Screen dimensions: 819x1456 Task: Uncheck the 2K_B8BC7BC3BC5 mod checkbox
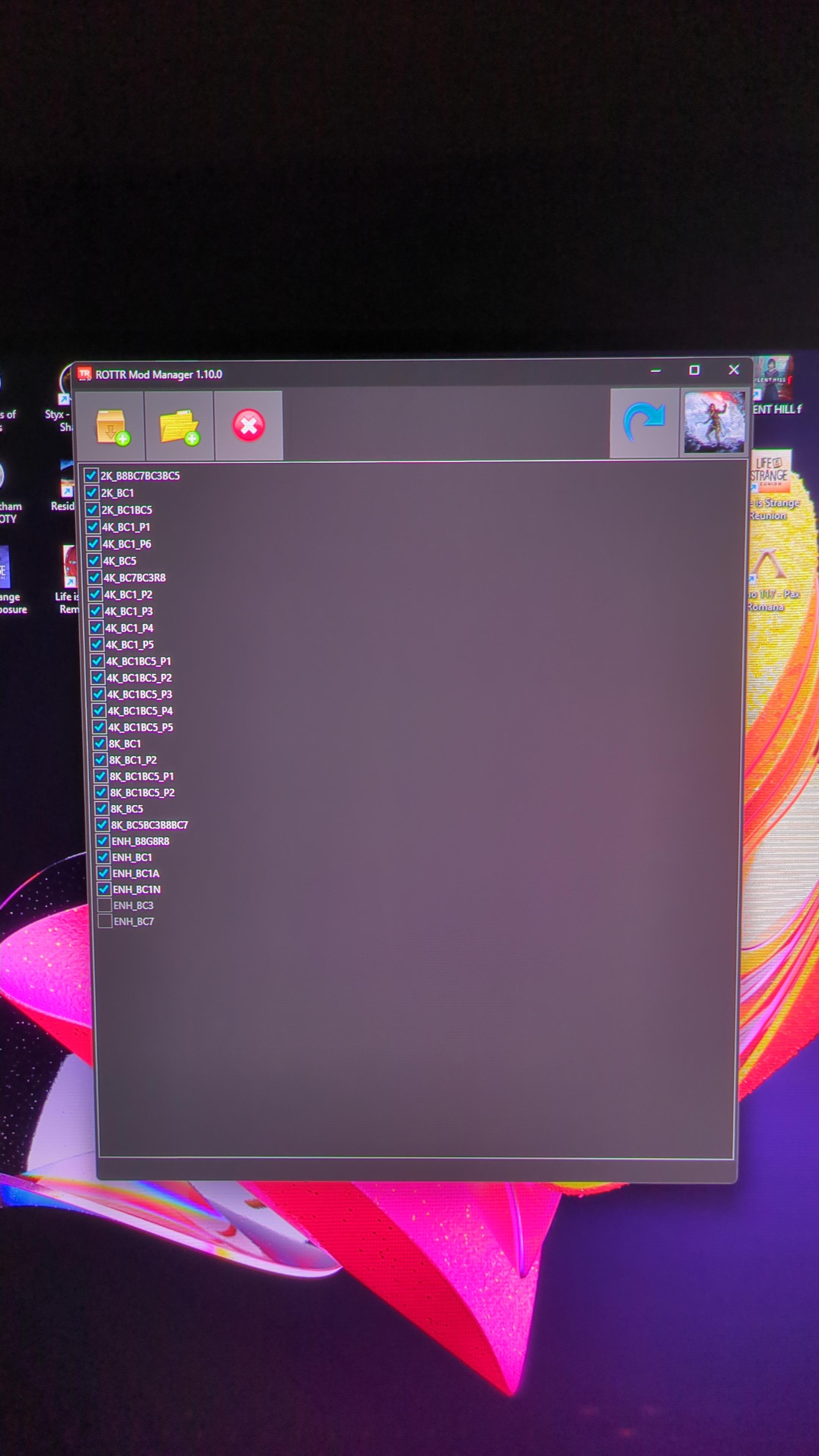coord(91,475)
